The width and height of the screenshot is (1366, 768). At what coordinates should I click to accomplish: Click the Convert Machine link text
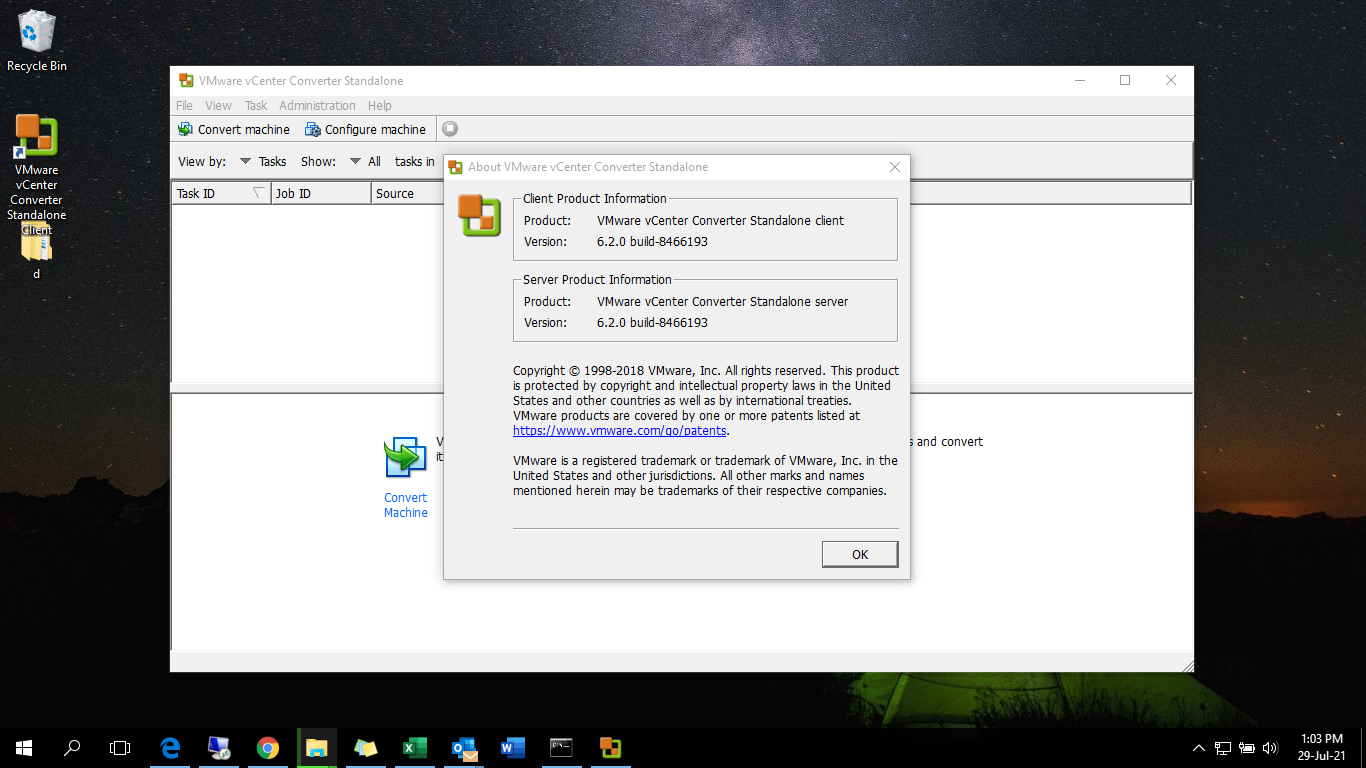[405, 505]
